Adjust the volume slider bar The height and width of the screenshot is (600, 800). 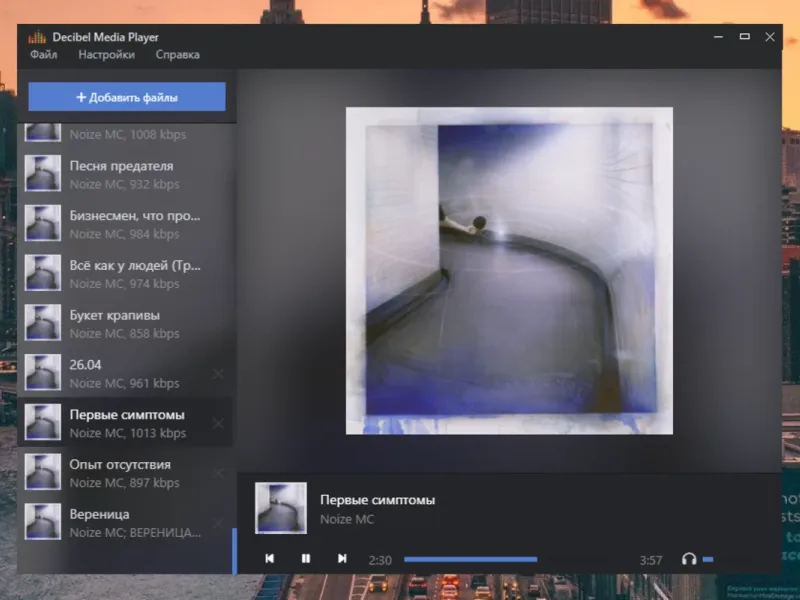(x=708, y=560)
